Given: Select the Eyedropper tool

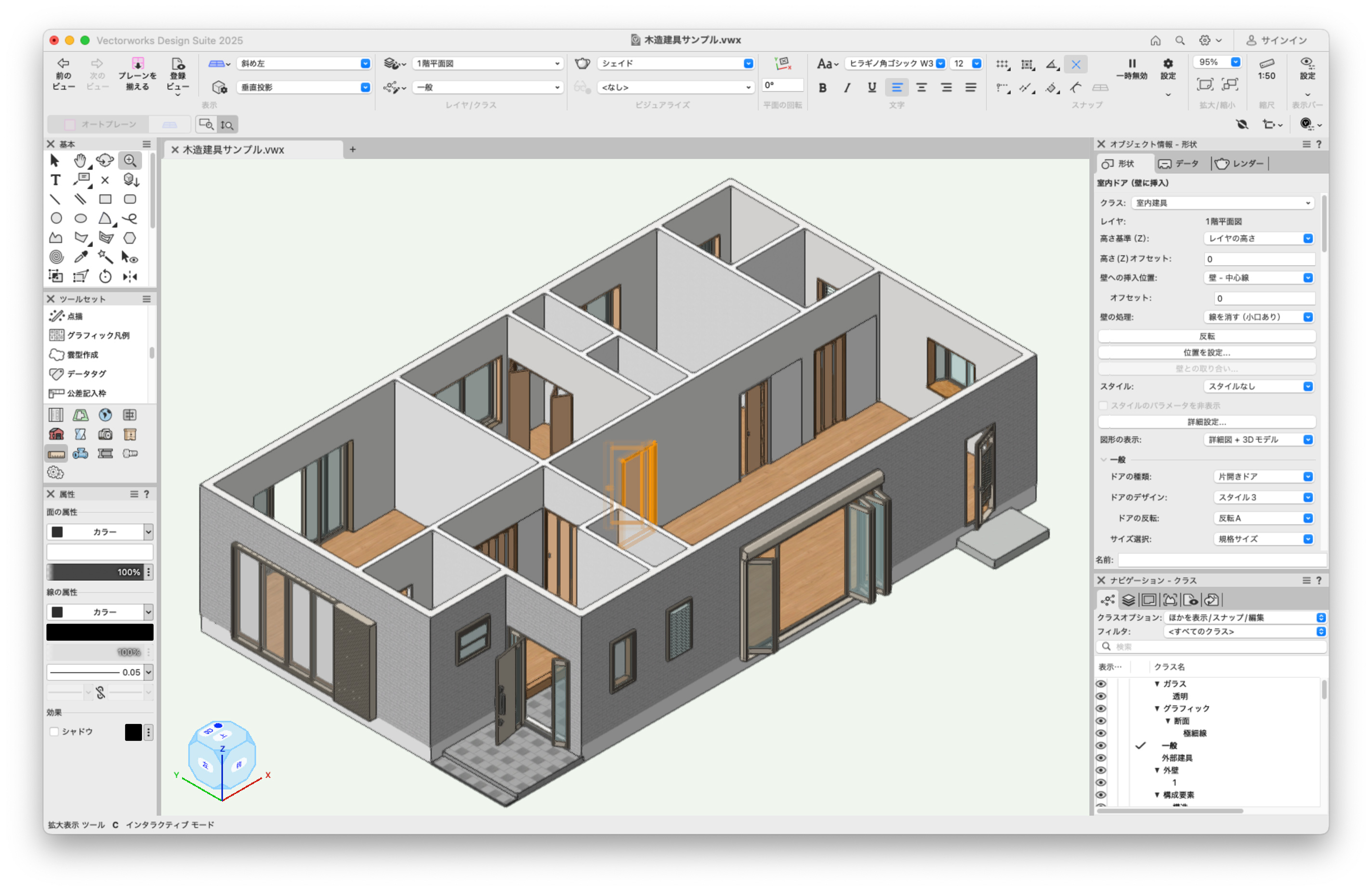Looking at the screenshot, I should tap(81, 257).
